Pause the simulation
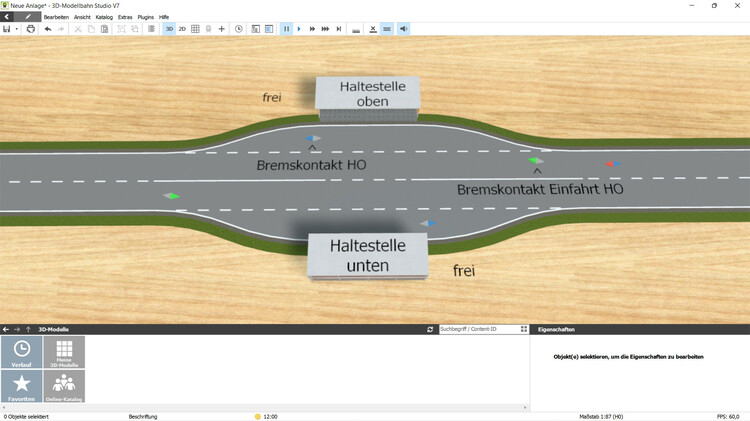Viewport: 750px width, 421px height. tap(286, 29)
